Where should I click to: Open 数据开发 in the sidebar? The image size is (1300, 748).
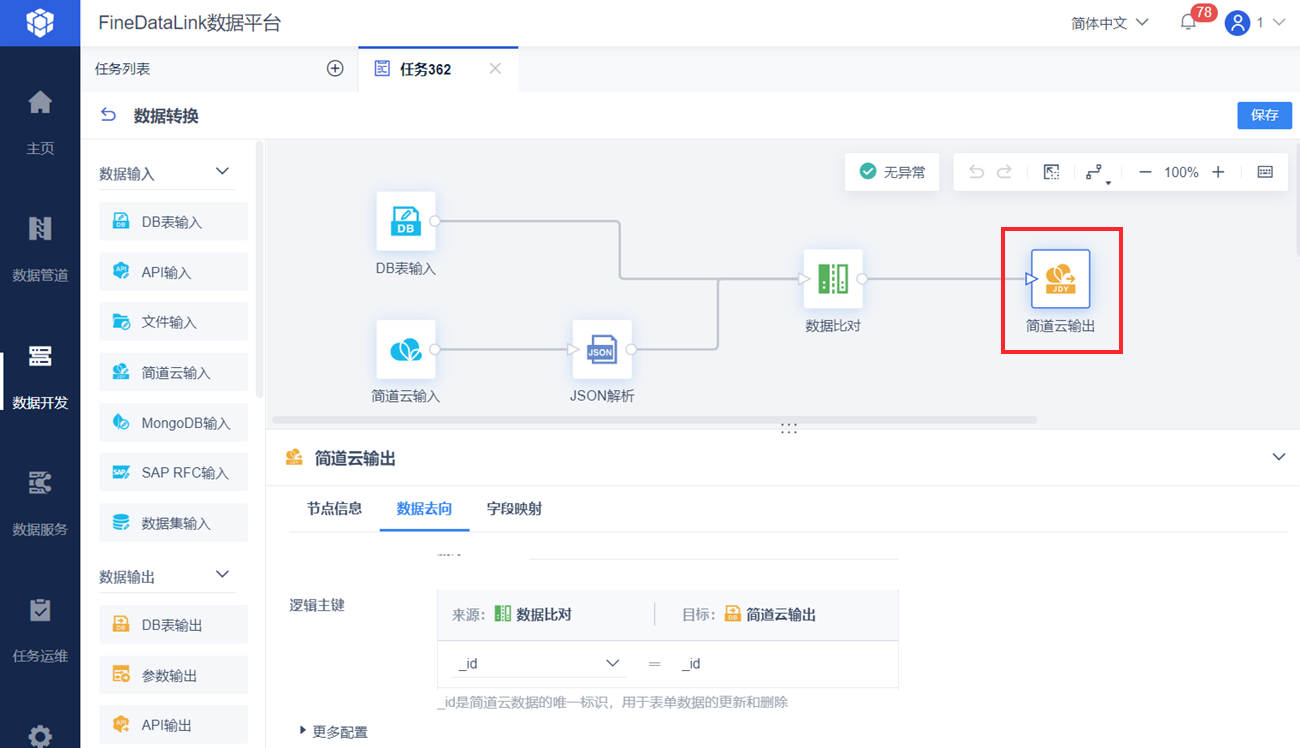pos(40,376)
